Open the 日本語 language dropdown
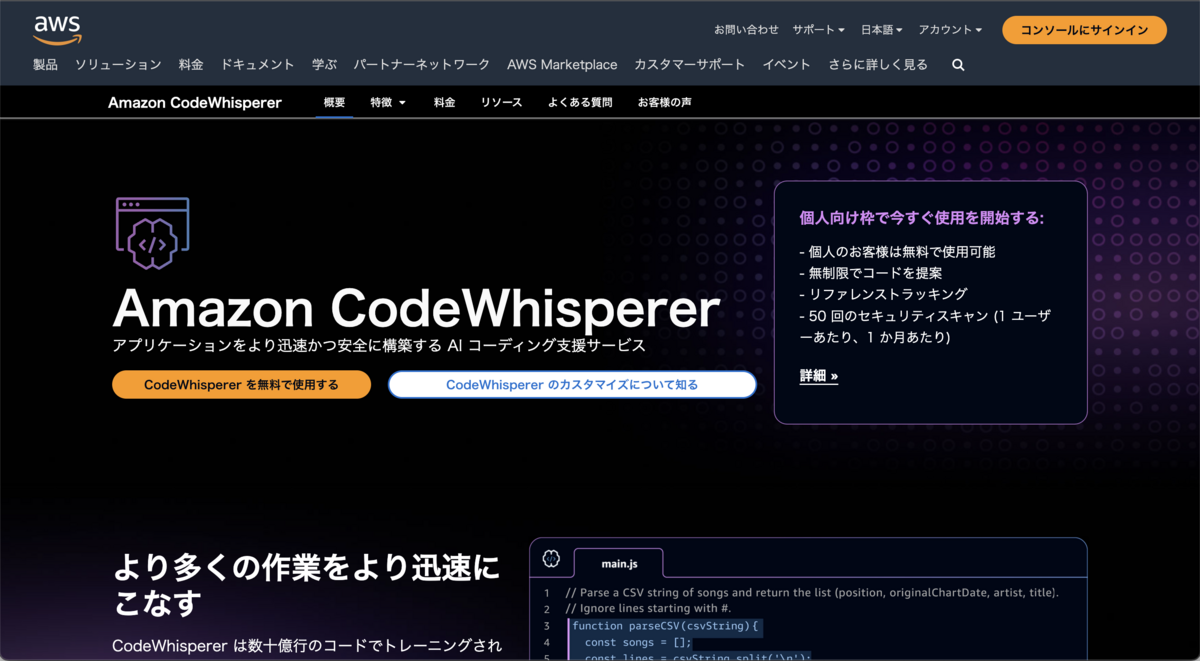The height and width of the screenshot is (661, 1200). coord(882,30)
